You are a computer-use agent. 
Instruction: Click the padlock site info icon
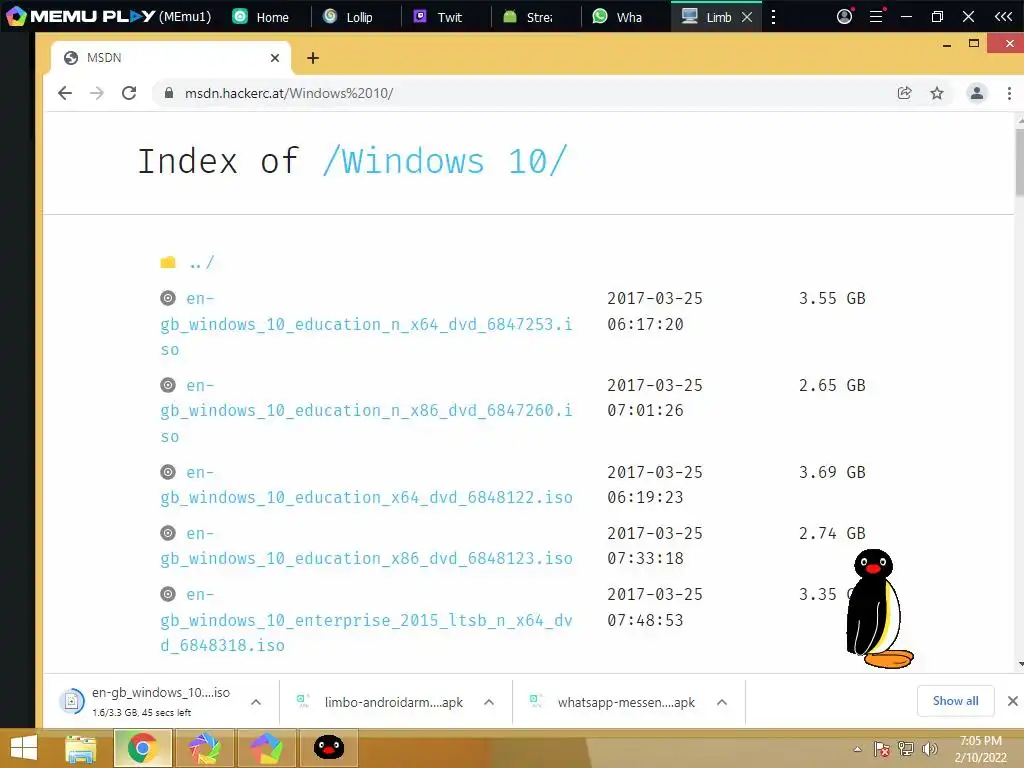click(x=168, y=93)
